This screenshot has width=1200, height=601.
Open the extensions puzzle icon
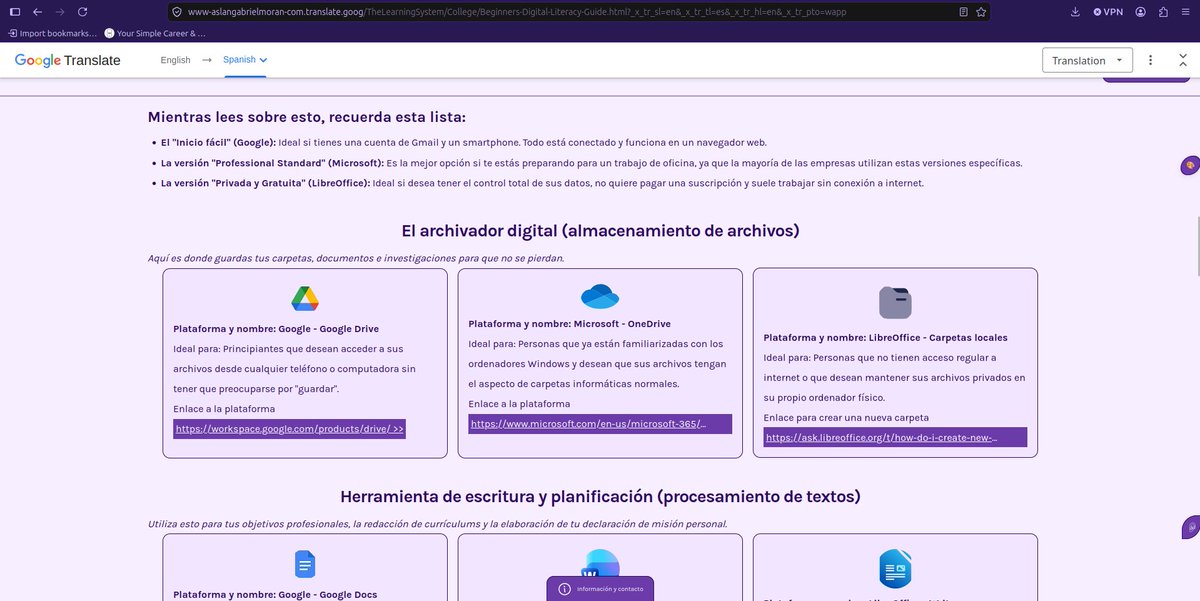point(1162,12)
